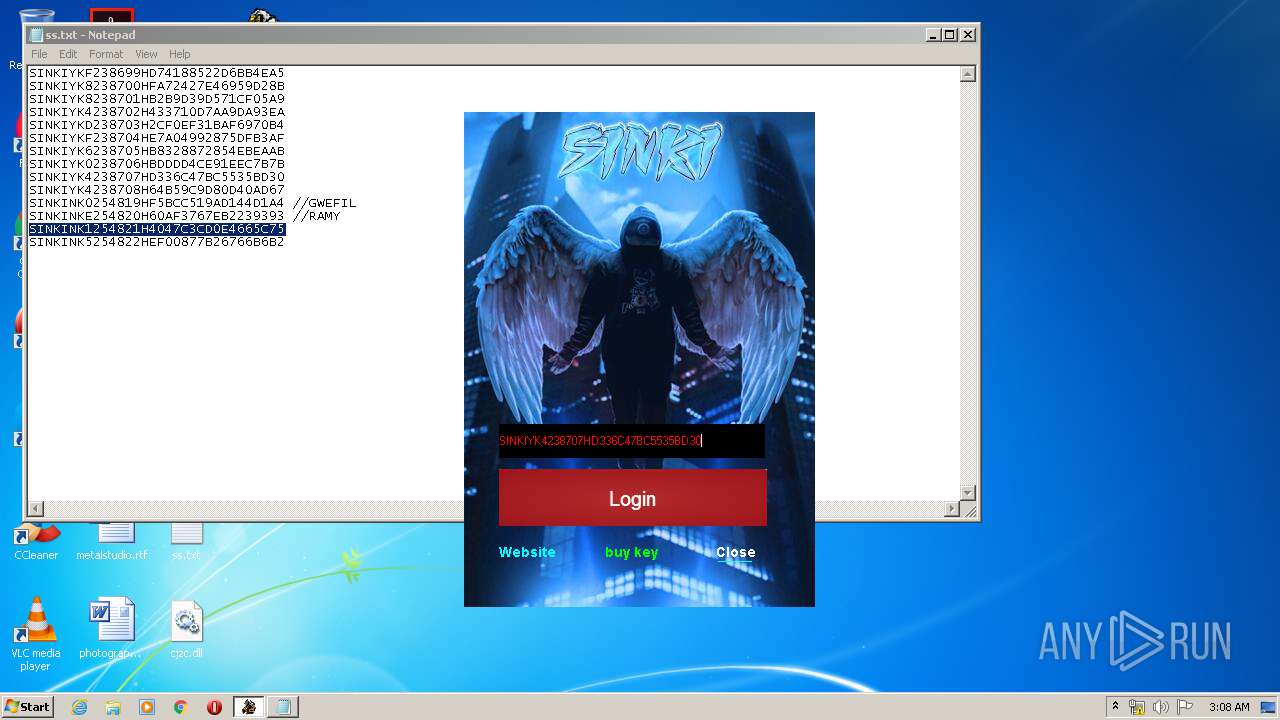Close the ss.txt Notepad window
Image resolution: width=1280 pixels, height=720 pixels.
[967, 35]
